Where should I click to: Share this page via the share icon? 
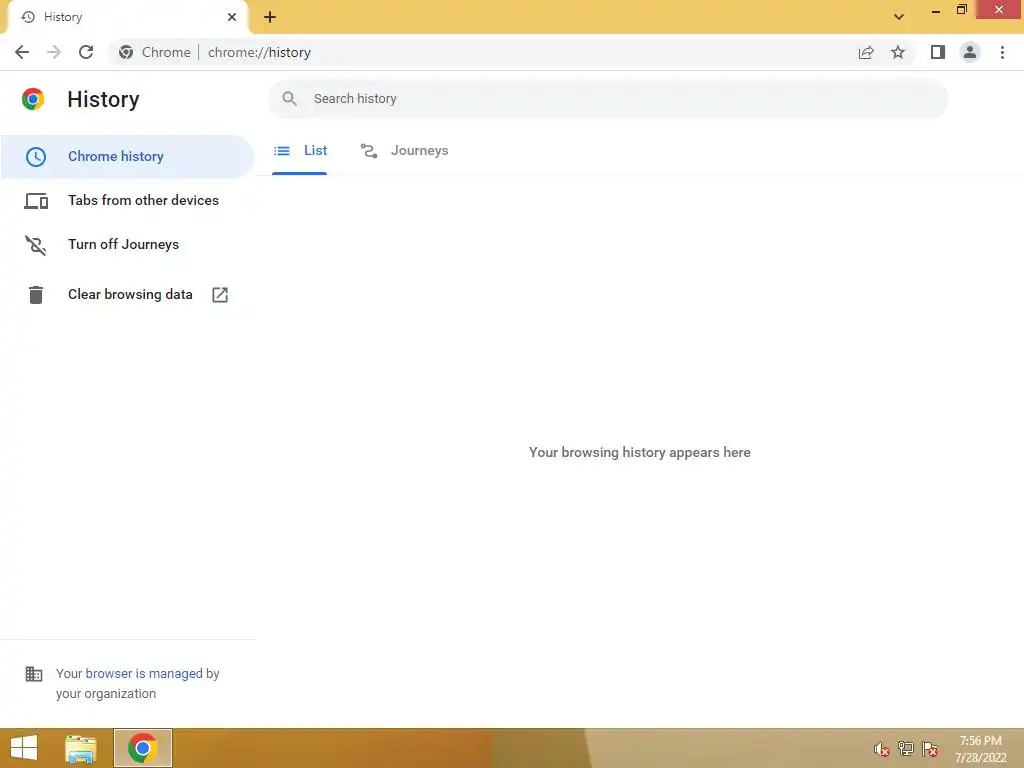(866, 52)
